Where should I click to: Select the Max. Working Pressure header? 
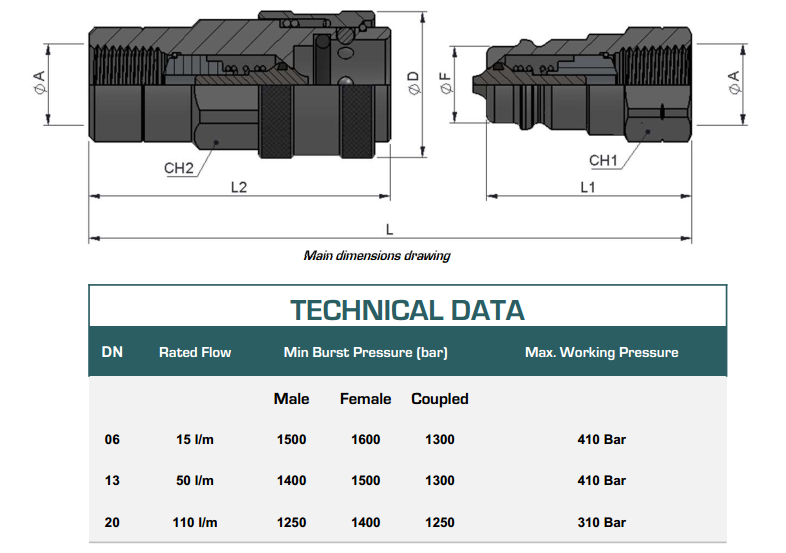pyautogui.click(x=601, y=352)
